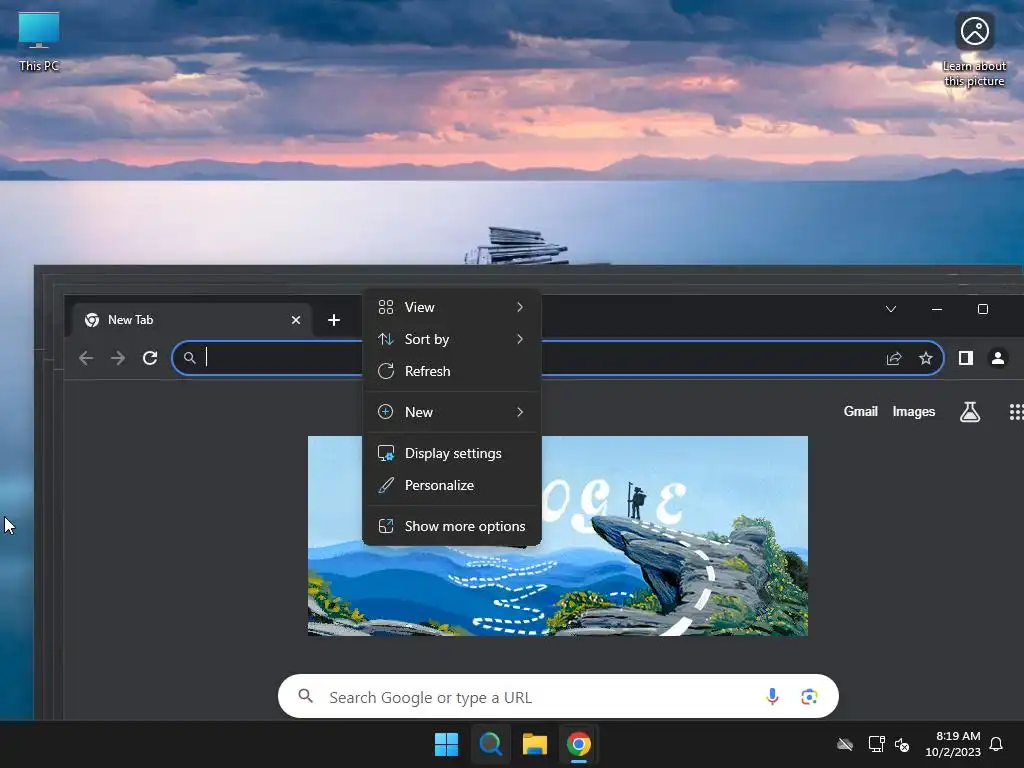The width and height of the screenshot is (1024, 768).
Task: Click Chrome taskbar icon
Action: pos(579,744)
